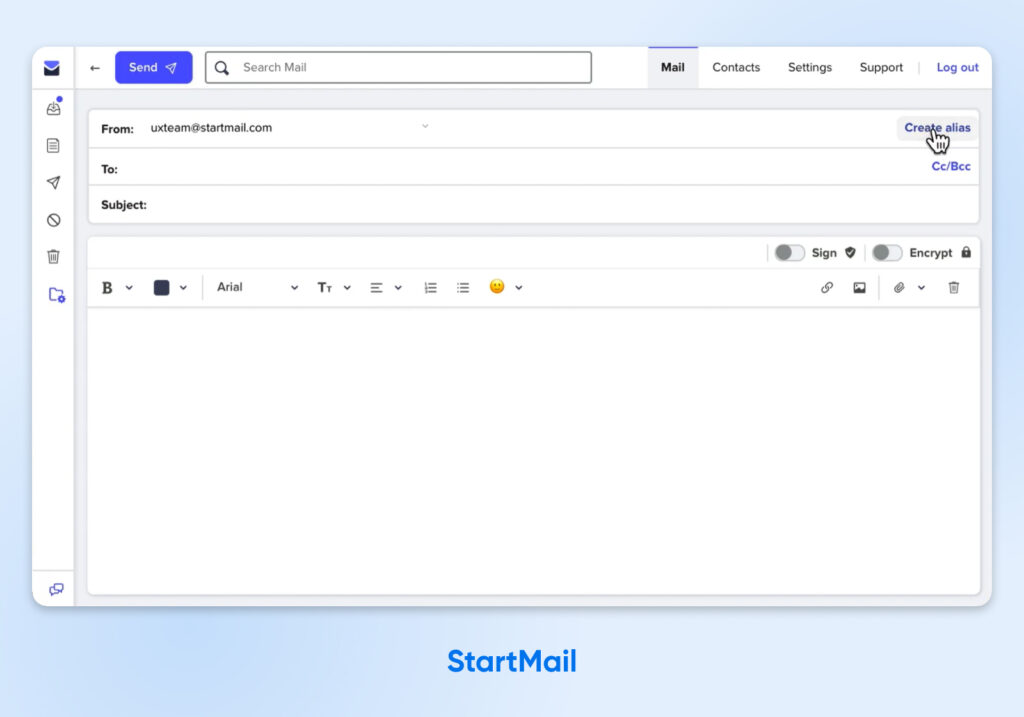Image resolution: width=1024 pixels, height=717 pixels.
Task: Select the Drafts icon in the sidebar
Action: tap(55, 145)
